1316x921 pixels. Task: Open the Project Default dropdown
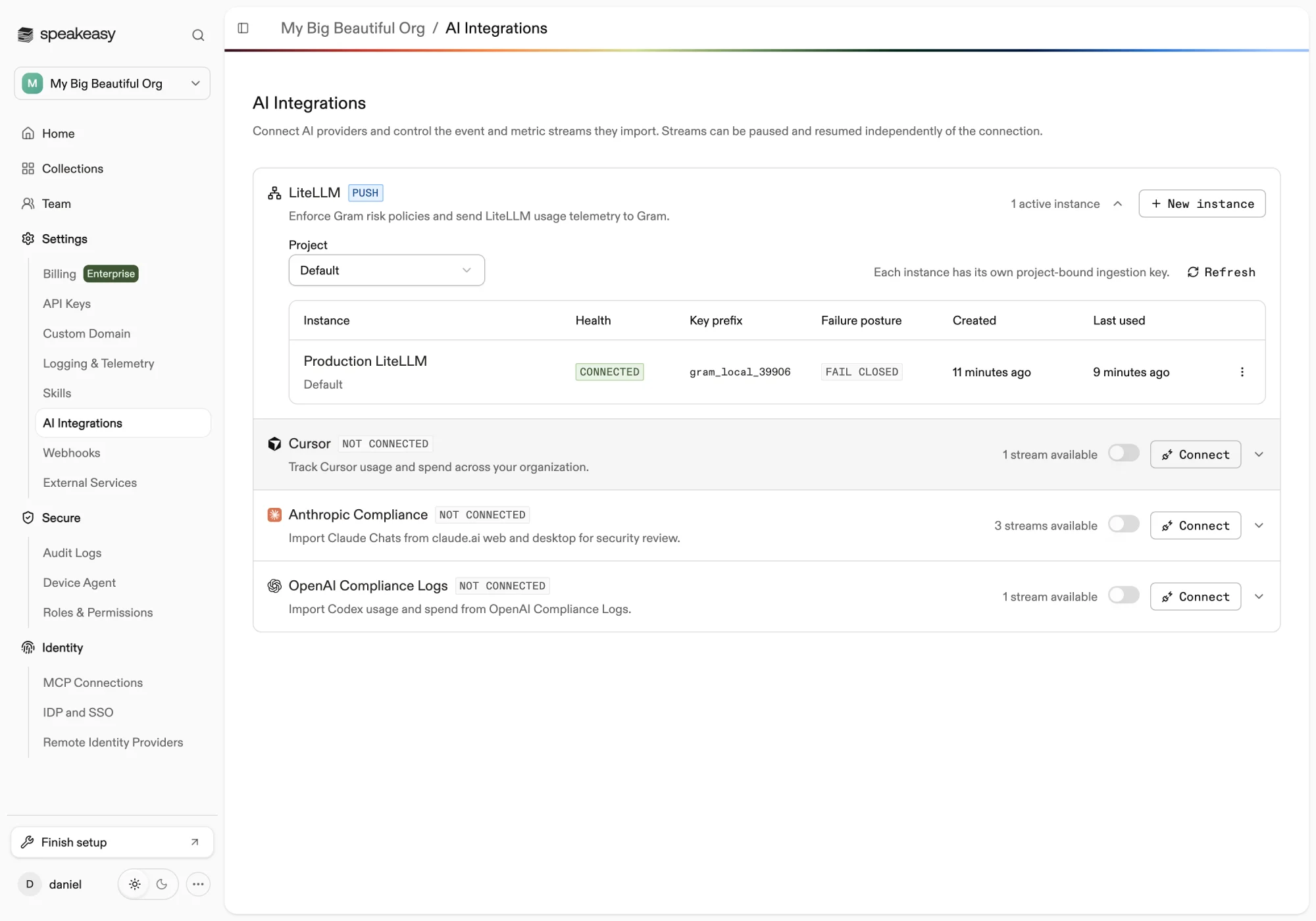click(387, 270)
